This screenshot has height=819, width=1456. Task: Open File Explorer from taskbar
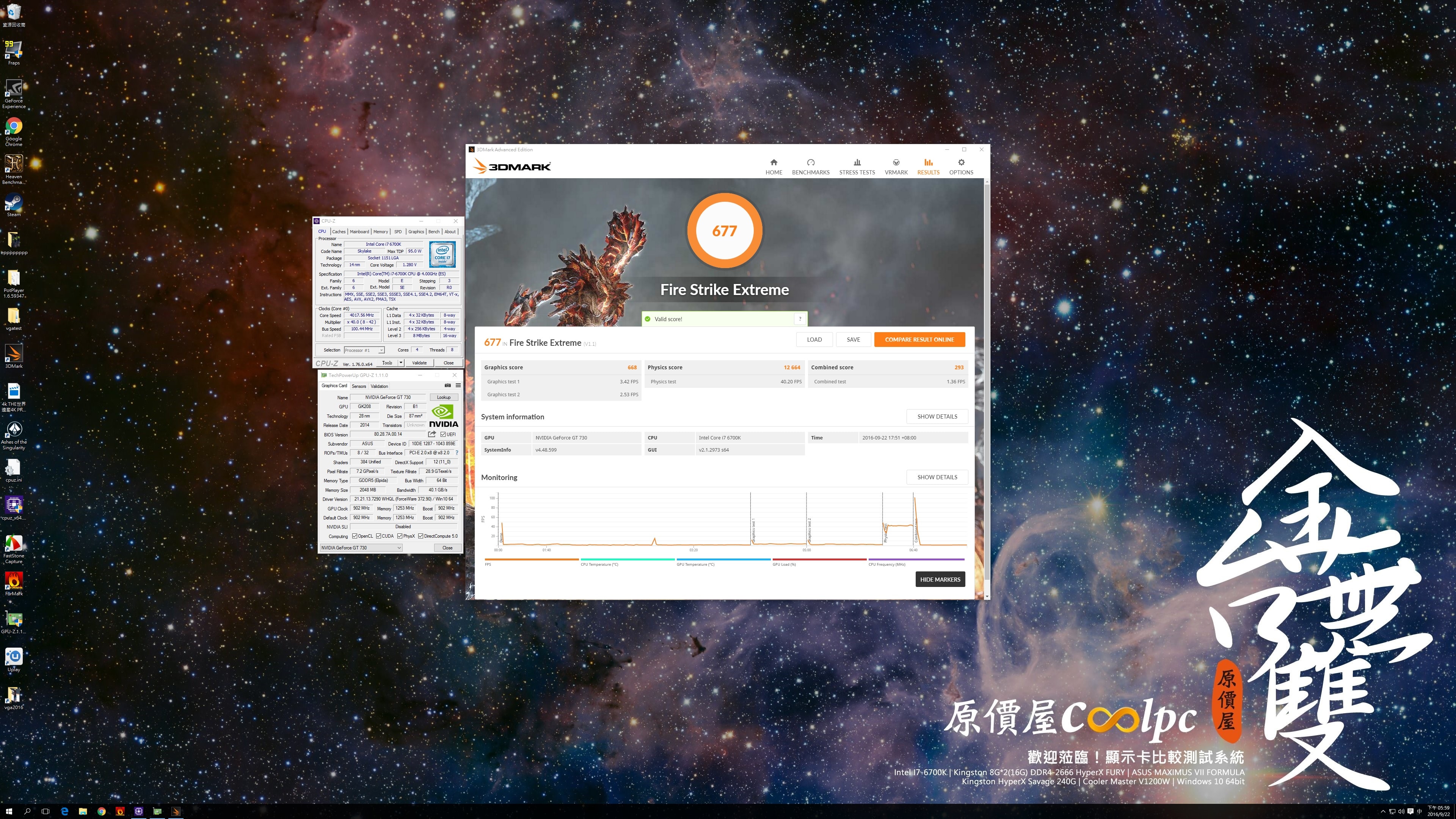83,811
